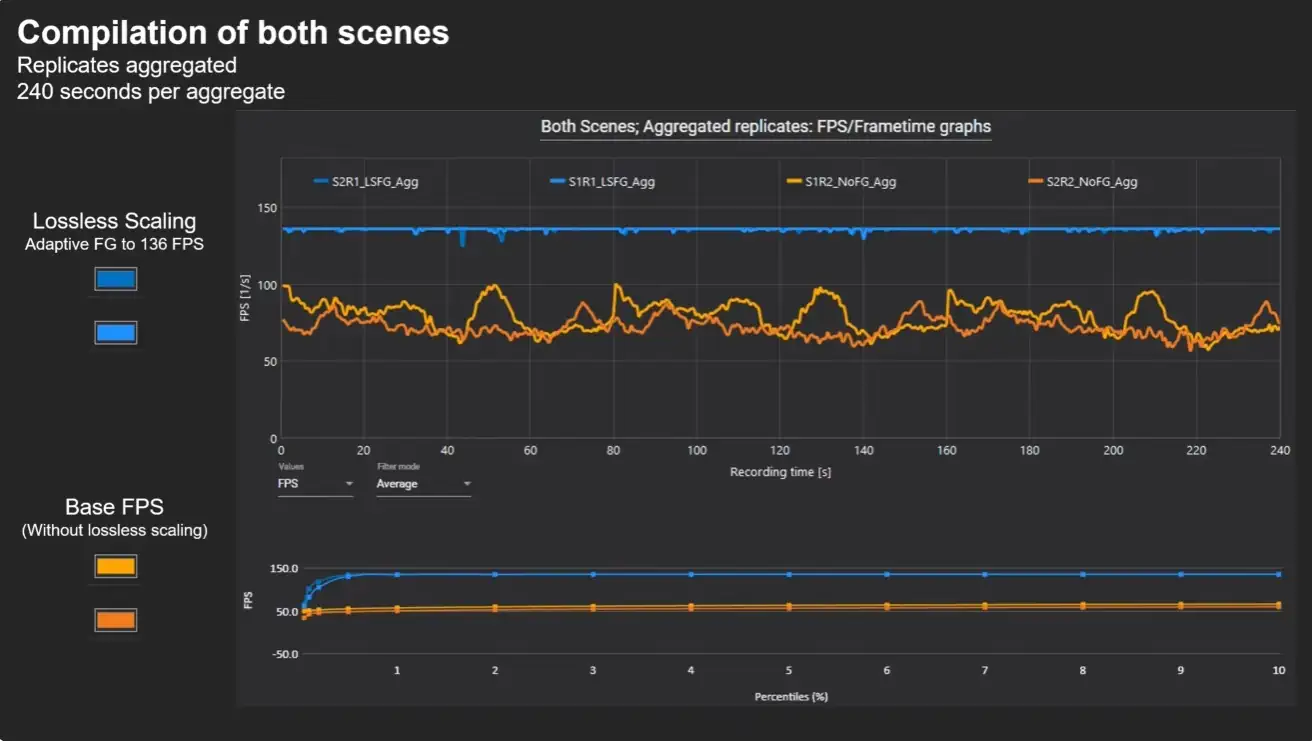
Task: Click the orange Base FPS swatch
Action: tap(115, 620)
